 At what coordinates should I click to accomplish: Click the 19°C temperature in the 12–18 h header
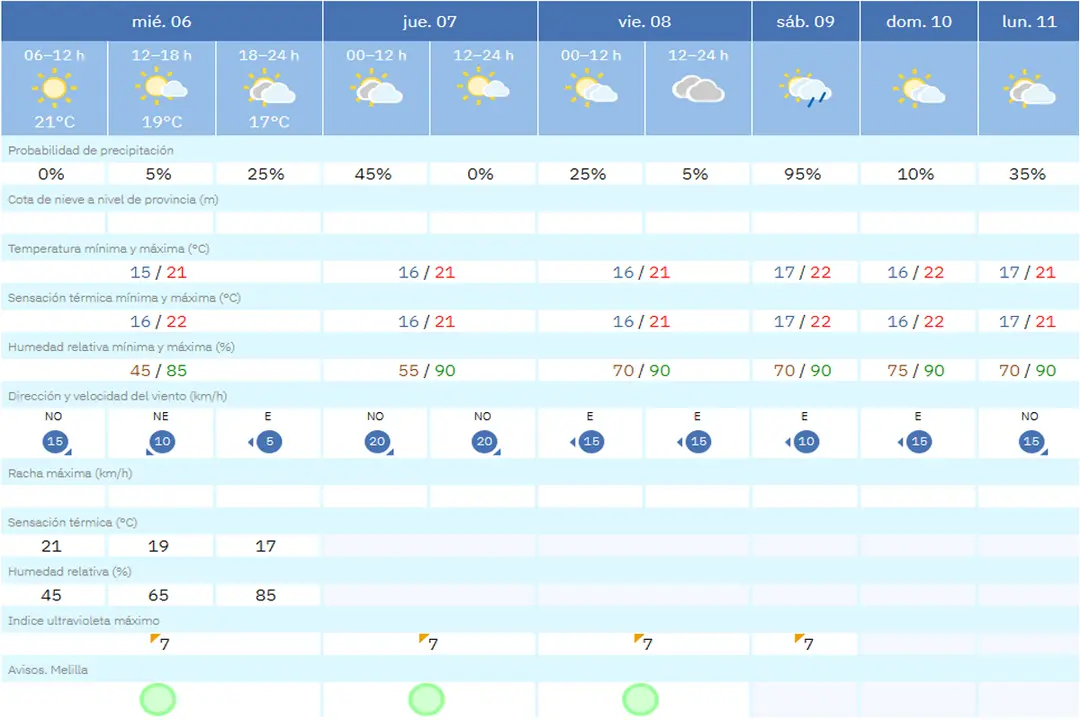click(x=162, y=122)
